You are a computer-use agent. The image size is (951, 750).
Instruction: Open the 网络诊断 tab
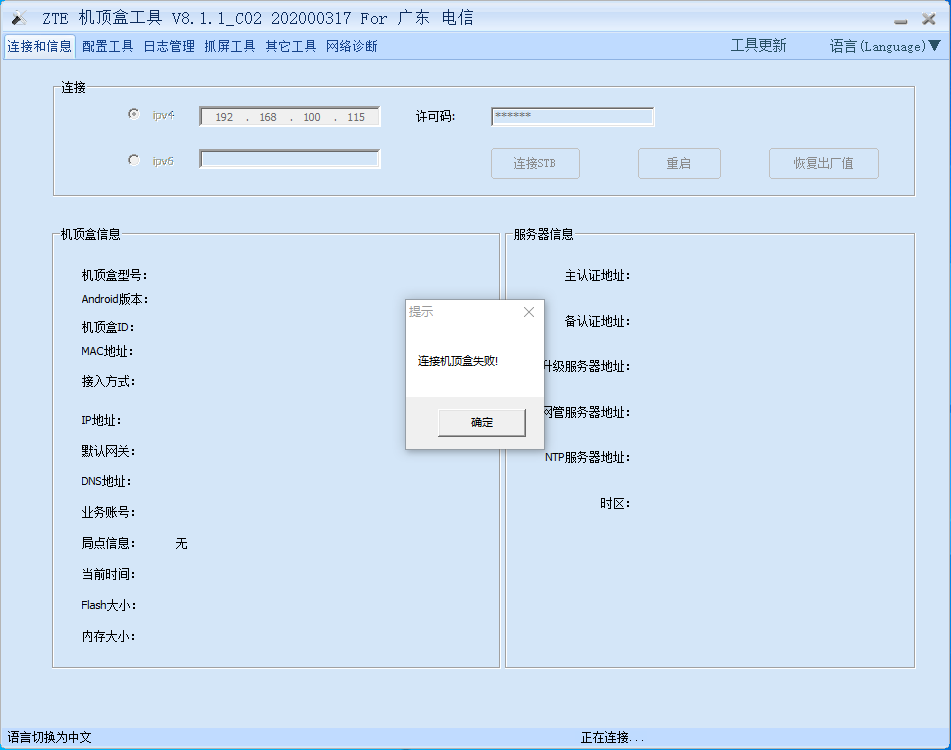coord(352,46)
